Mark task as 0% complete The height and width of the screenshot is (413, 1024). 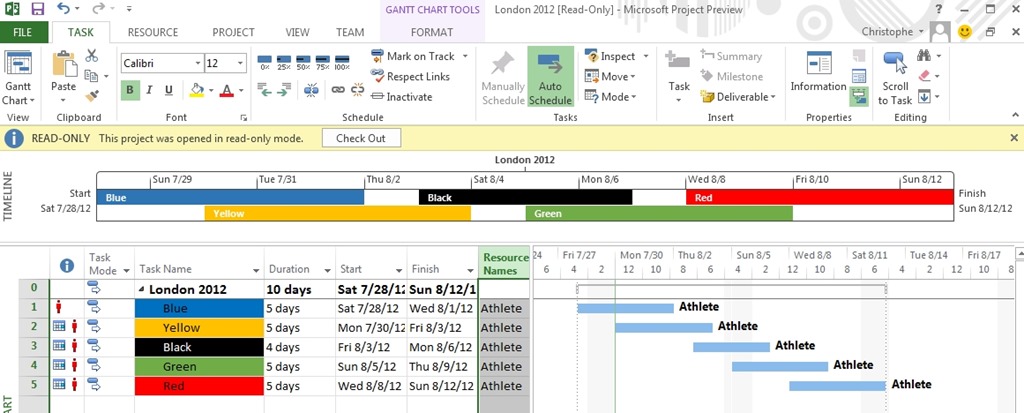264,63
